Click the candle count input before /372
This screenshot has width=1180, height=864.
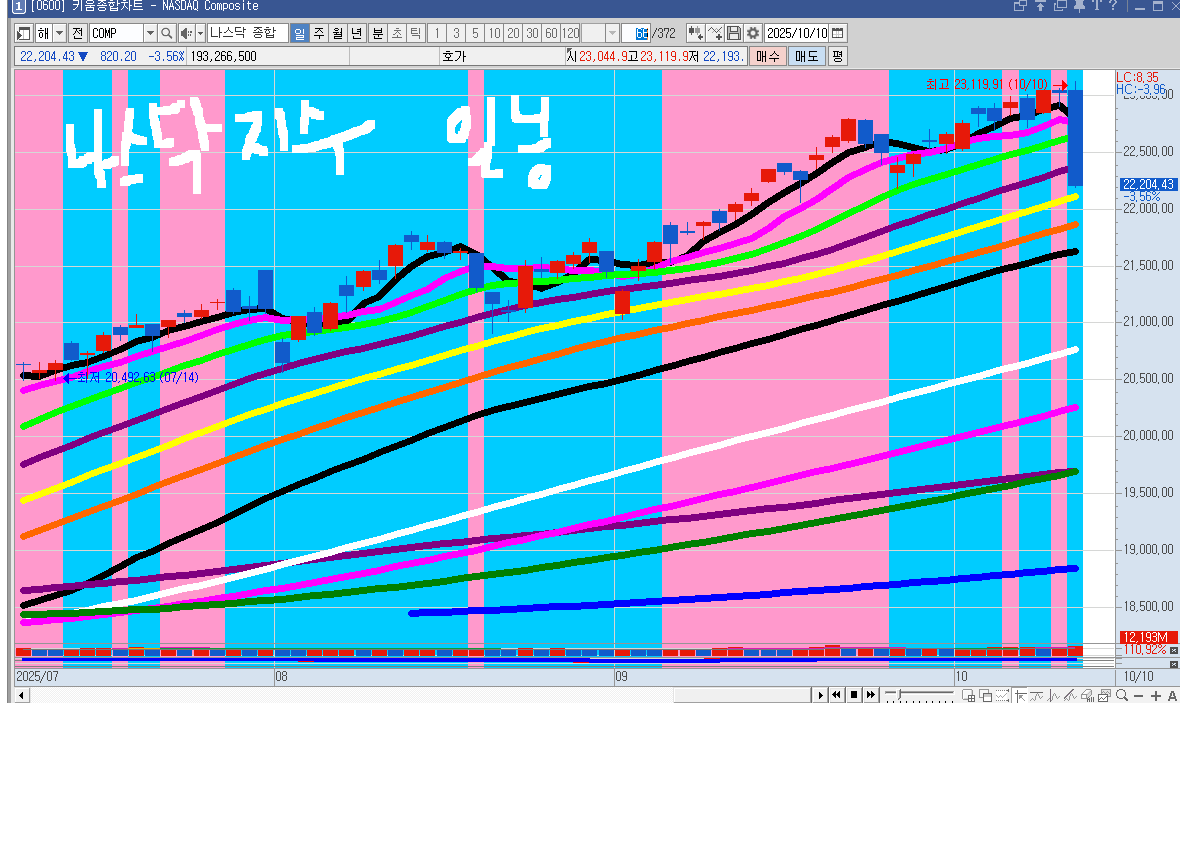pos(636,33)
